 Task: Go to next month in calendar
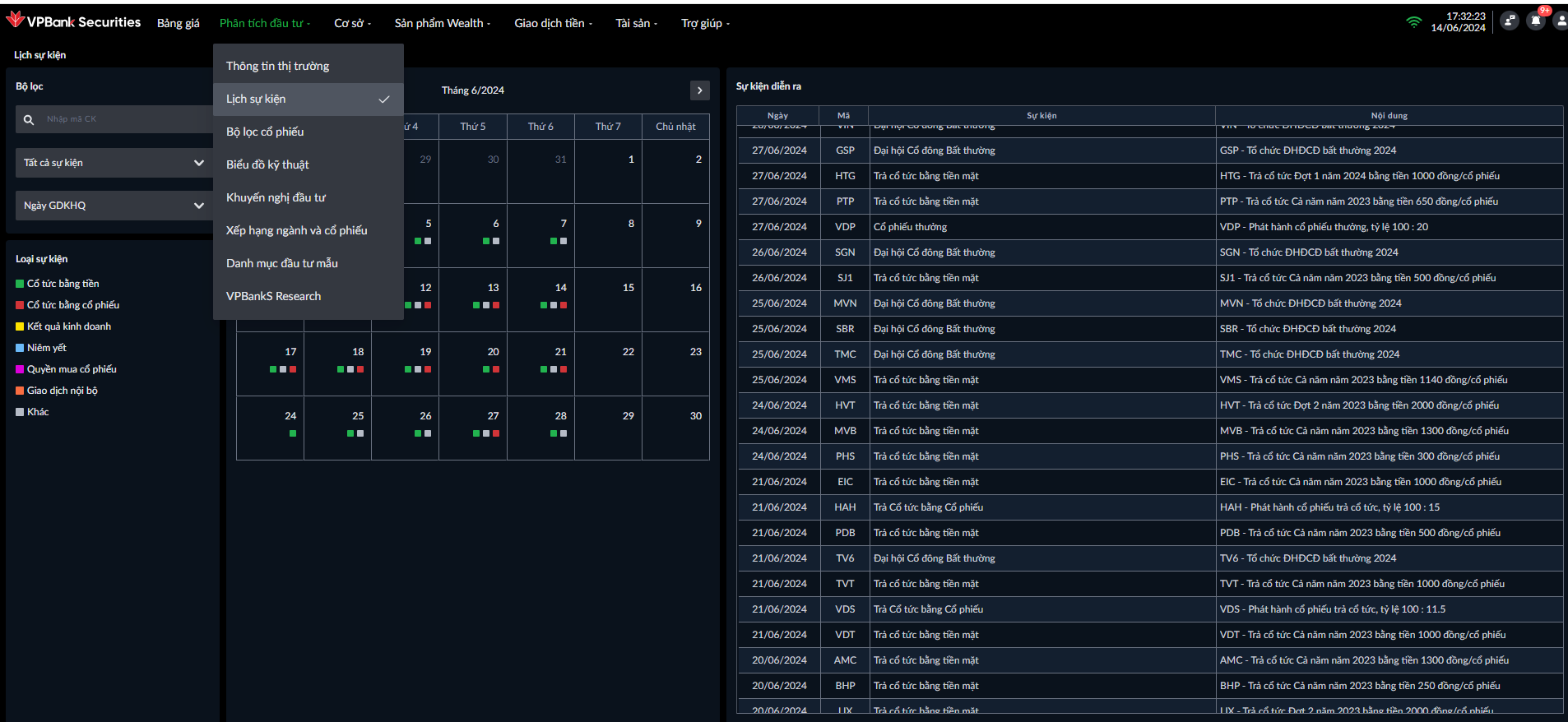click(699, 90)
